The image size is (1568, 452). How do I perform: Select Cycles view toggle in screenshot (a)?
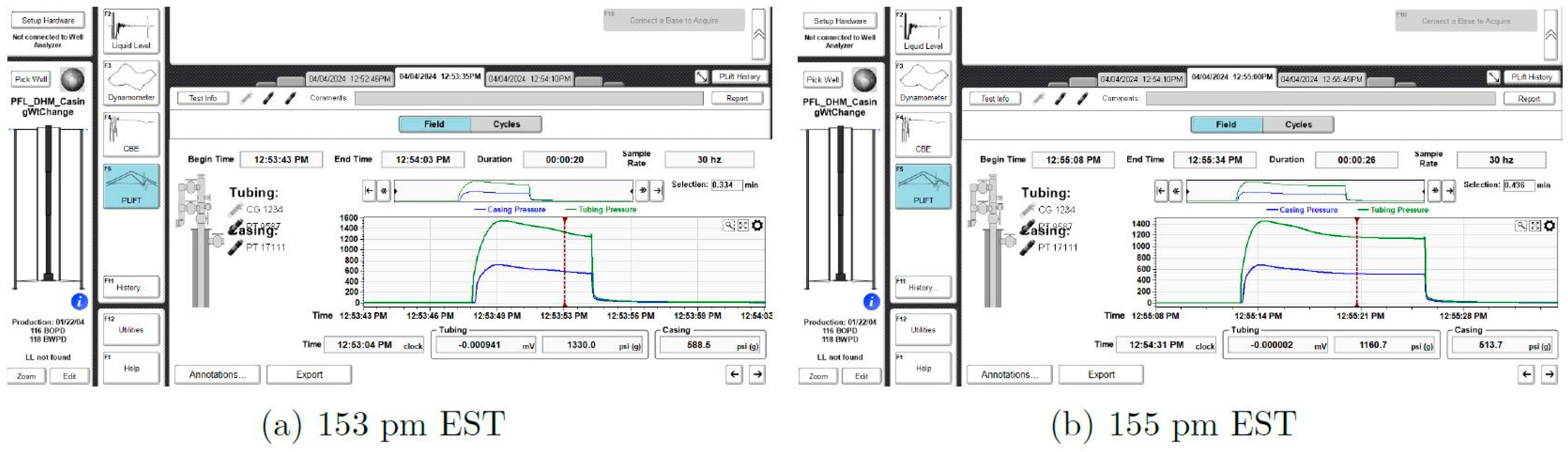[x=506, y=124]
